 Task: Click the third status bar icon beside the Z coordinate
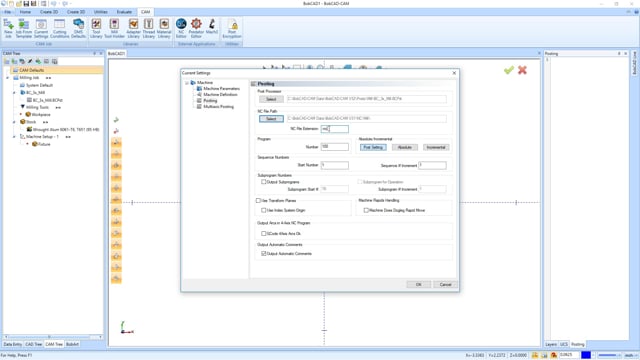[554, 355]
